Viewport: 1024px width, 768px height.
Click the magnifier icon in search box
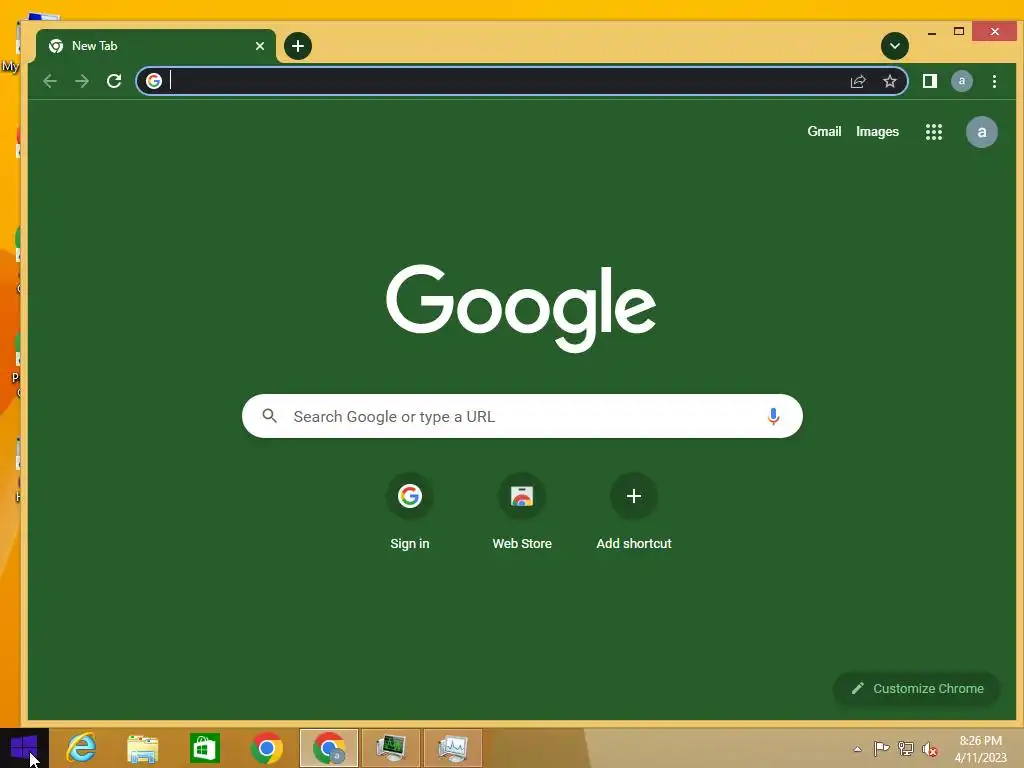point(269,415)
